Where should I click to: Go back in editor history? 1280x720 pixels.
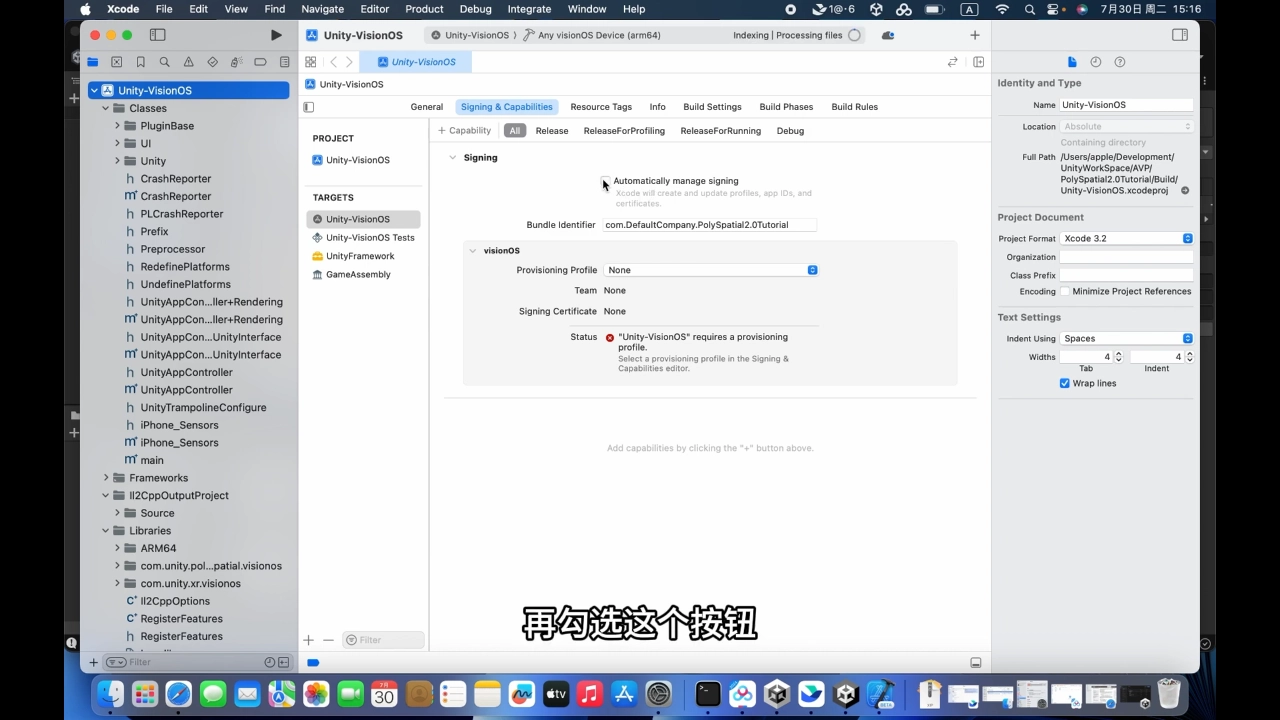pos(333,62)
